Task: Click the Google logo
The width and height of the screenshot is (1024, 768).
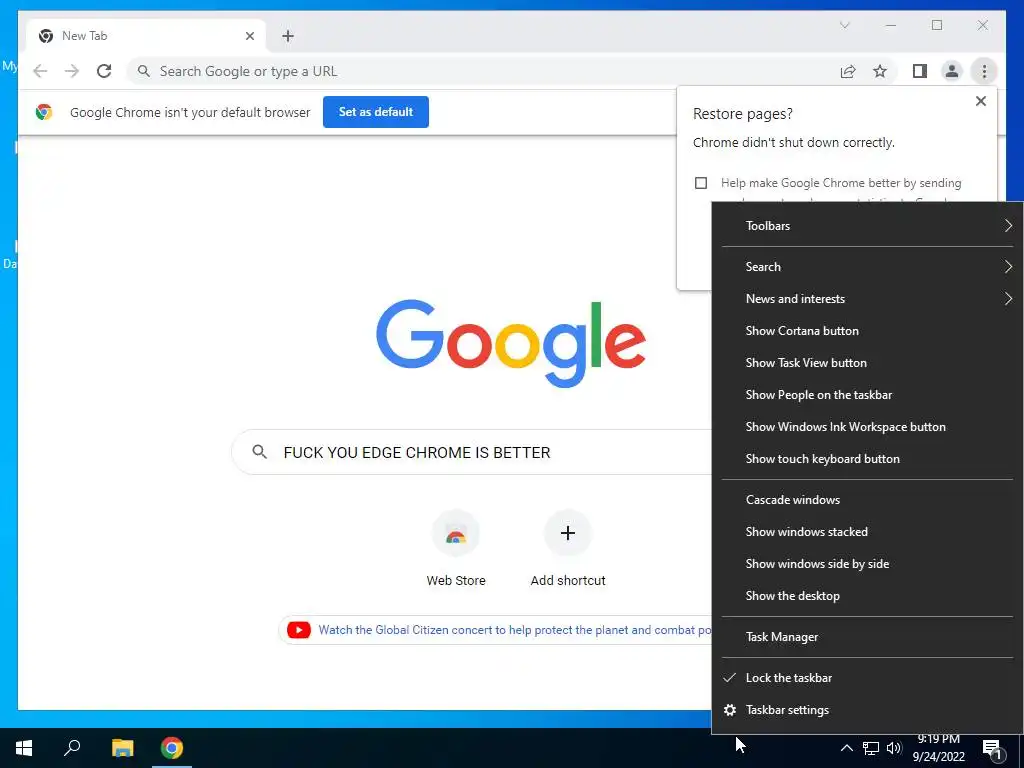Action: [x=511, y=344]
